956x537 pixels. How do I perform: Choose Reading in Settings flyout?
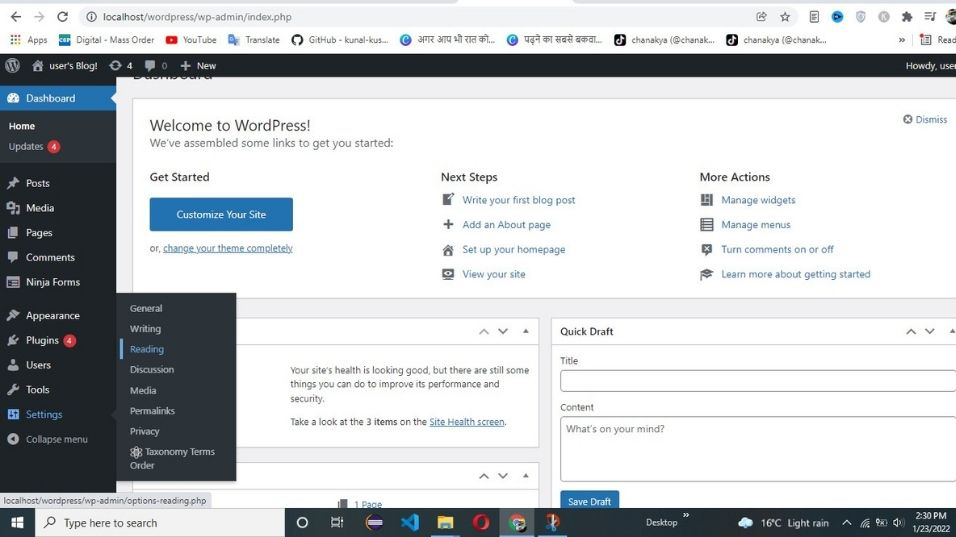point(146,349)
